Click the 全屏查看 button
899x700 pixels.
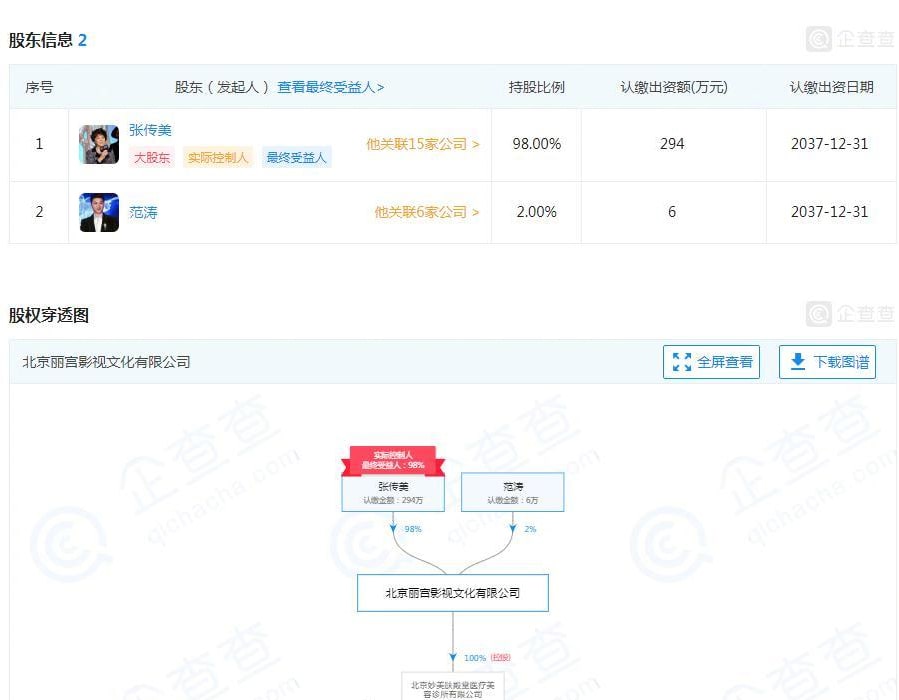click(x=712, y=362)
